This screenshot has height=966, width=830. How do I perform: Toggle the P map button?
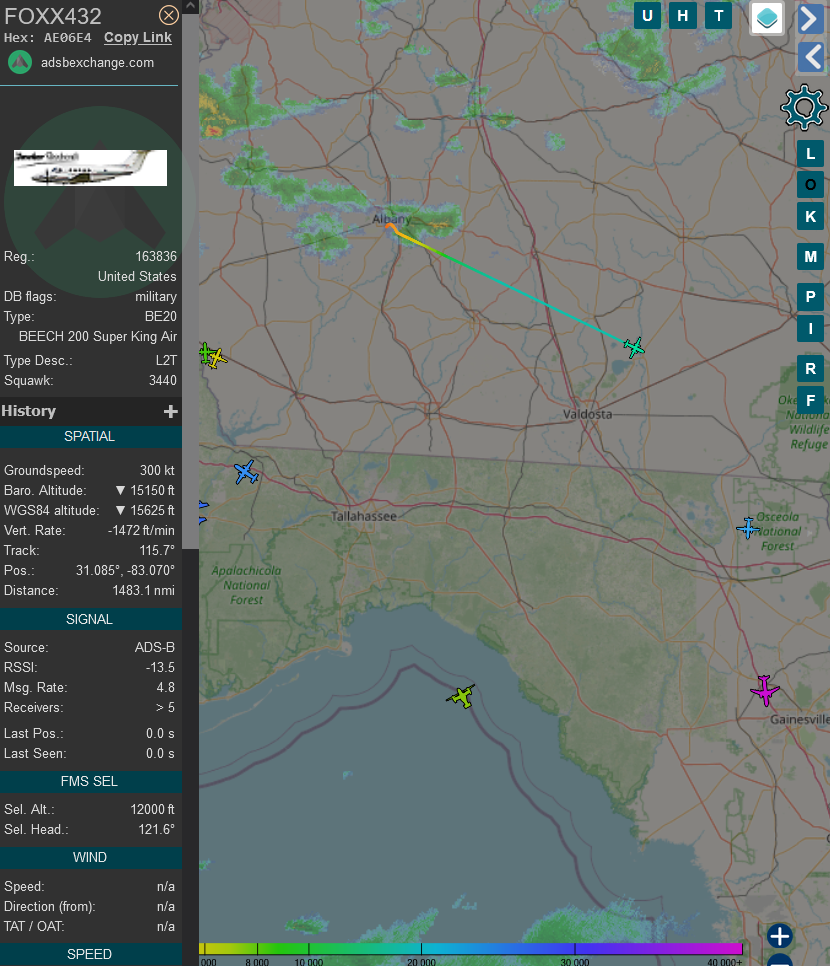click(x=810, y=297)
